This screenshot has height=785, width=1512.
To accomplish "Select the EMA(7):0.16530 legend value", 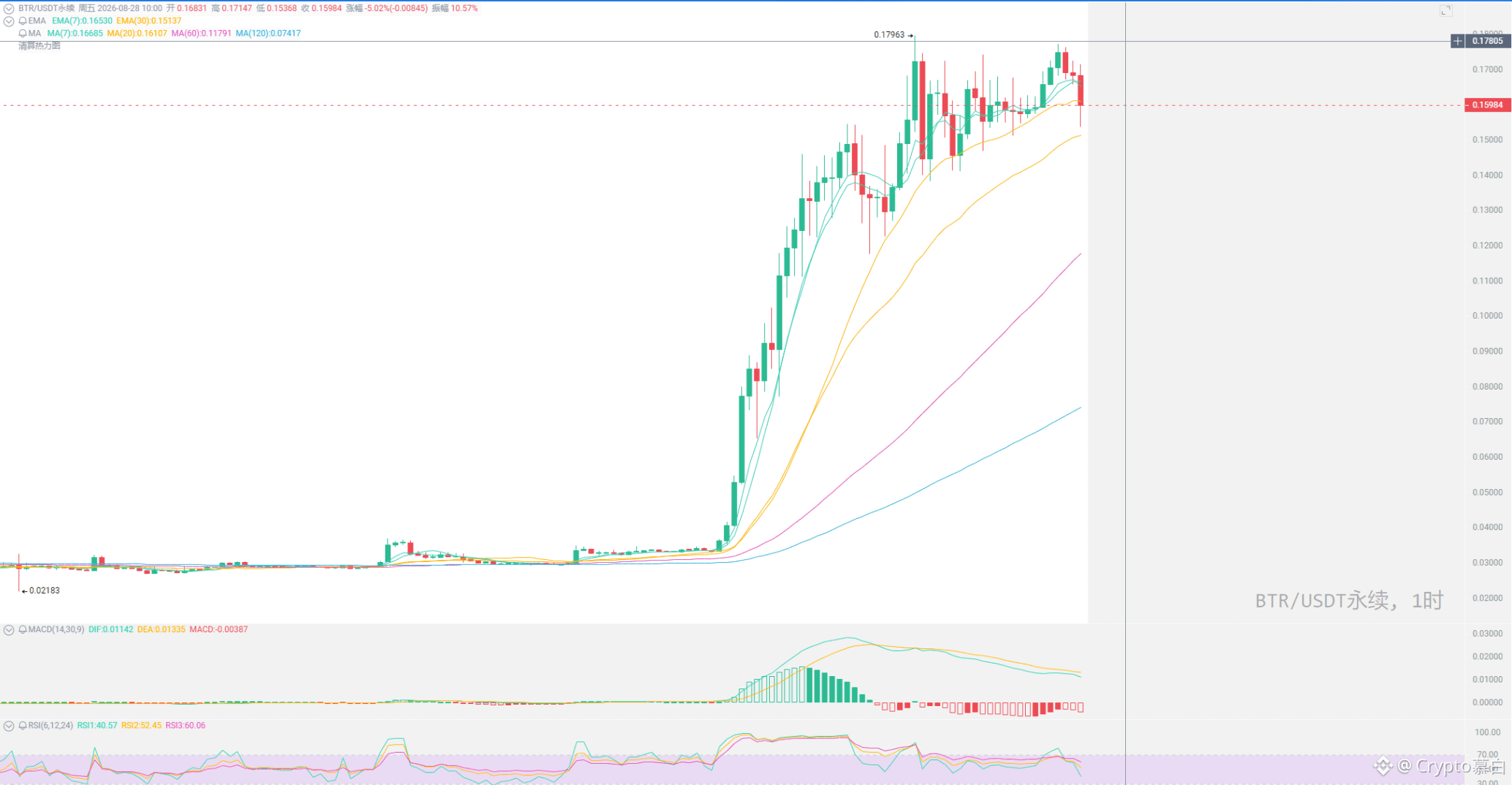I will [82, 21].
